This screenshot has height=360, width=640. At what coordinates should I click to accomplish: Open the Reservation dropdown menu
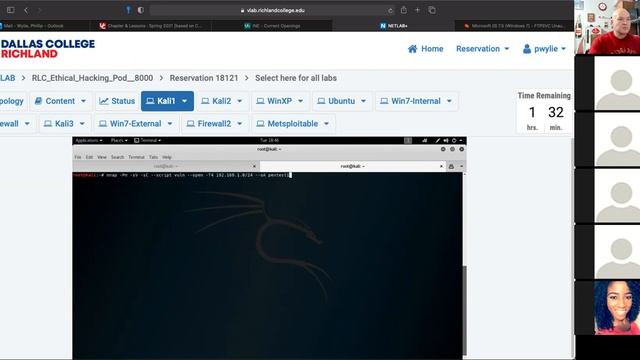(482, 49)
